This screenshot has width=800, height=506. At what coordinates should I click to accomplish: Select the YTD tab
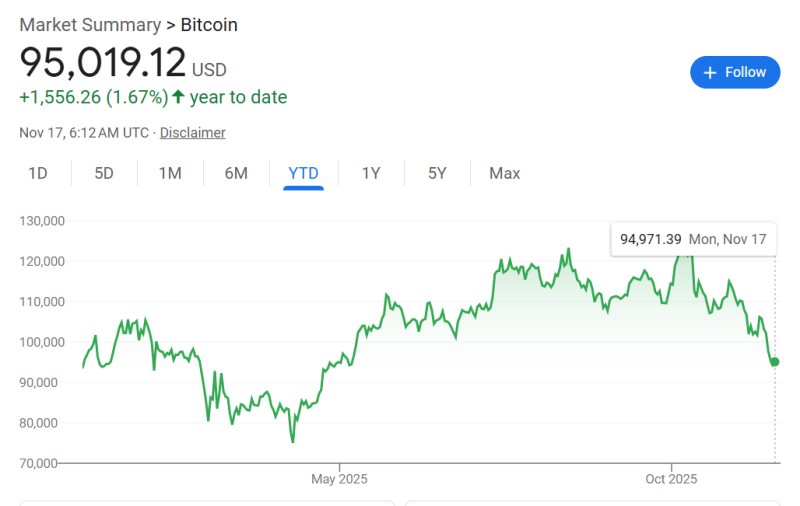tap(303, 173)
